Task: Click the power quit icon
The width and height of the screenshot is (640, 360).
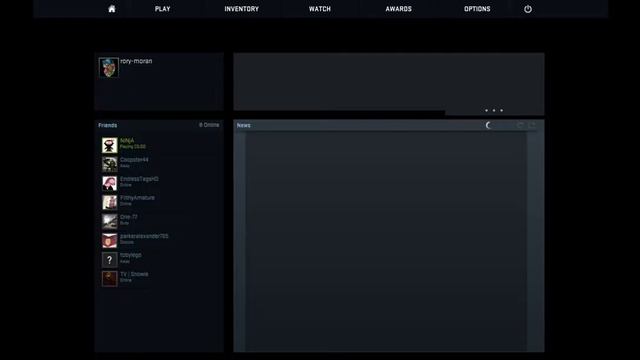Action: [x=528, y=9]
